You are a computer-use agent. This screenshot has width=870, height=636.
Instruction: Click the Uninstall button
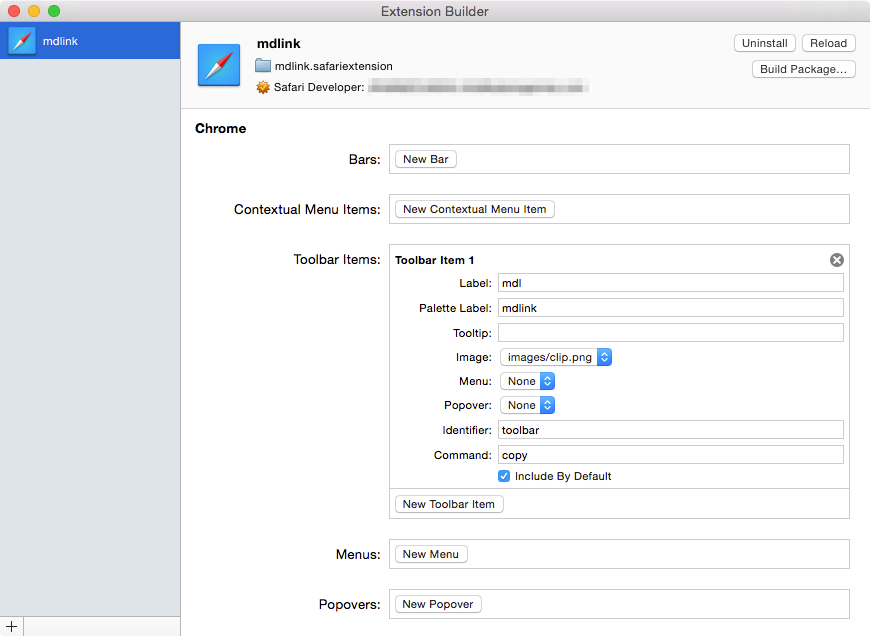tap(764, 43)
